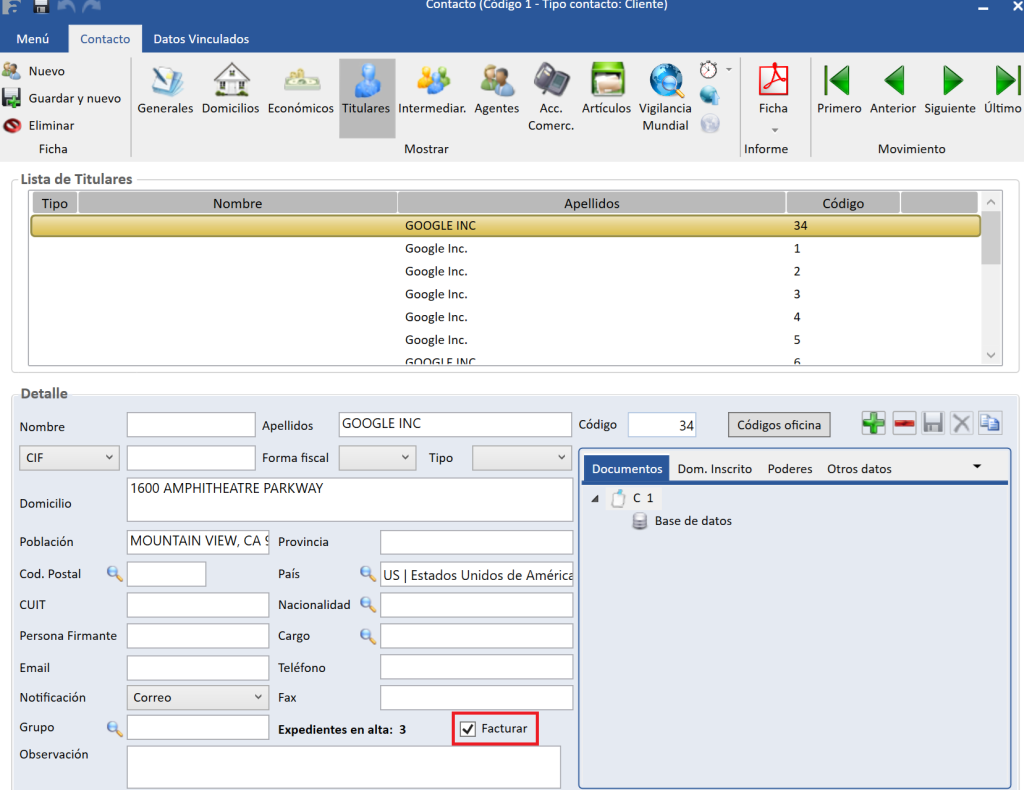
Task: Click the titulares list scrollbar down arrow
Action: point(991,355)
